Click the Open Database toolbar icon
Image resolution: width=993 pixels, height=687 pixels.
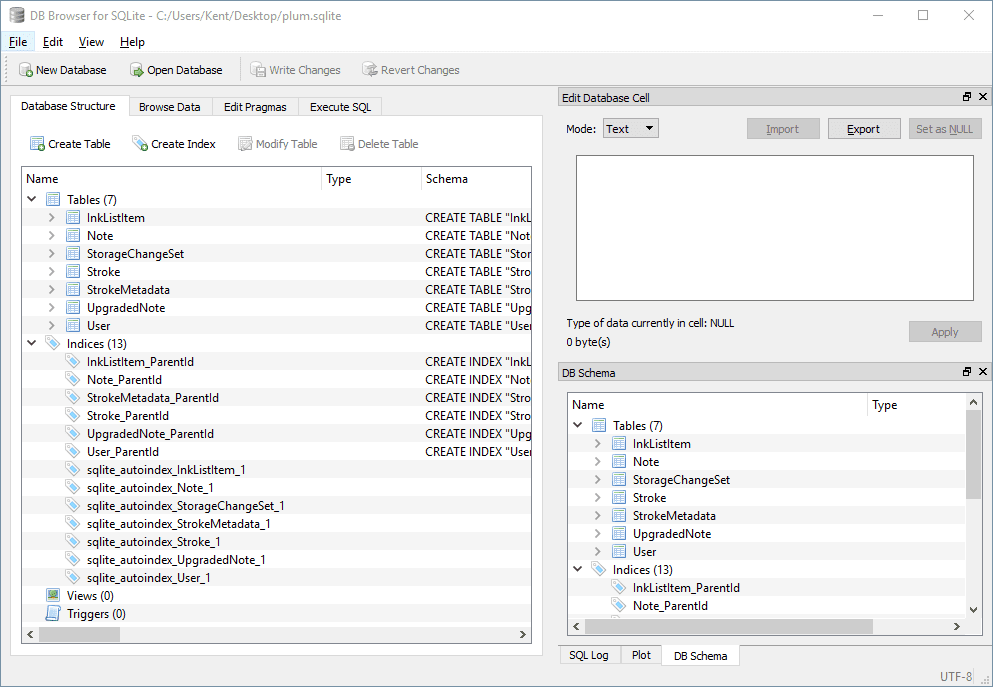point(137,70)
